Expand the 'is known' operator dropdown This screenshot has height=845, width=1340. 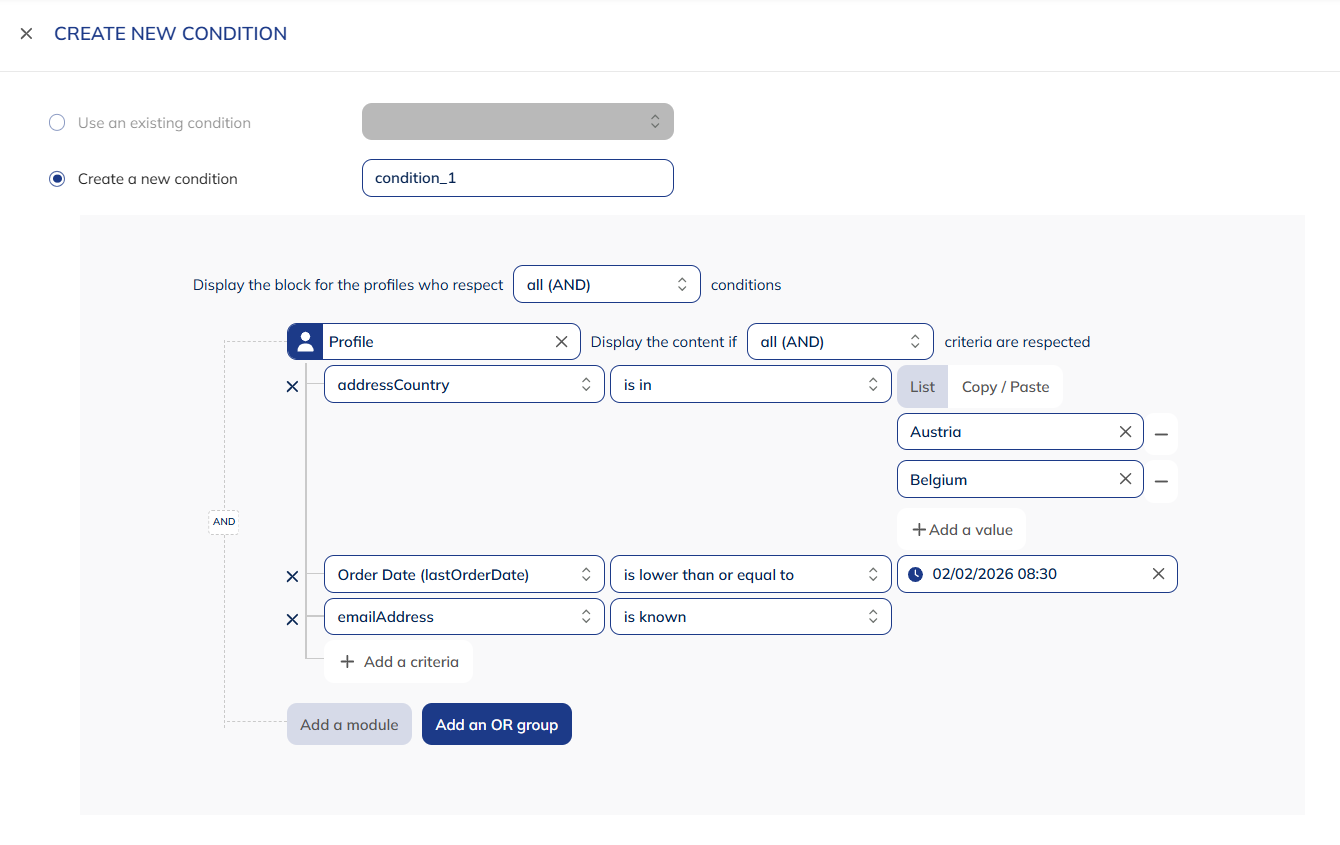[x=750, y=617]
